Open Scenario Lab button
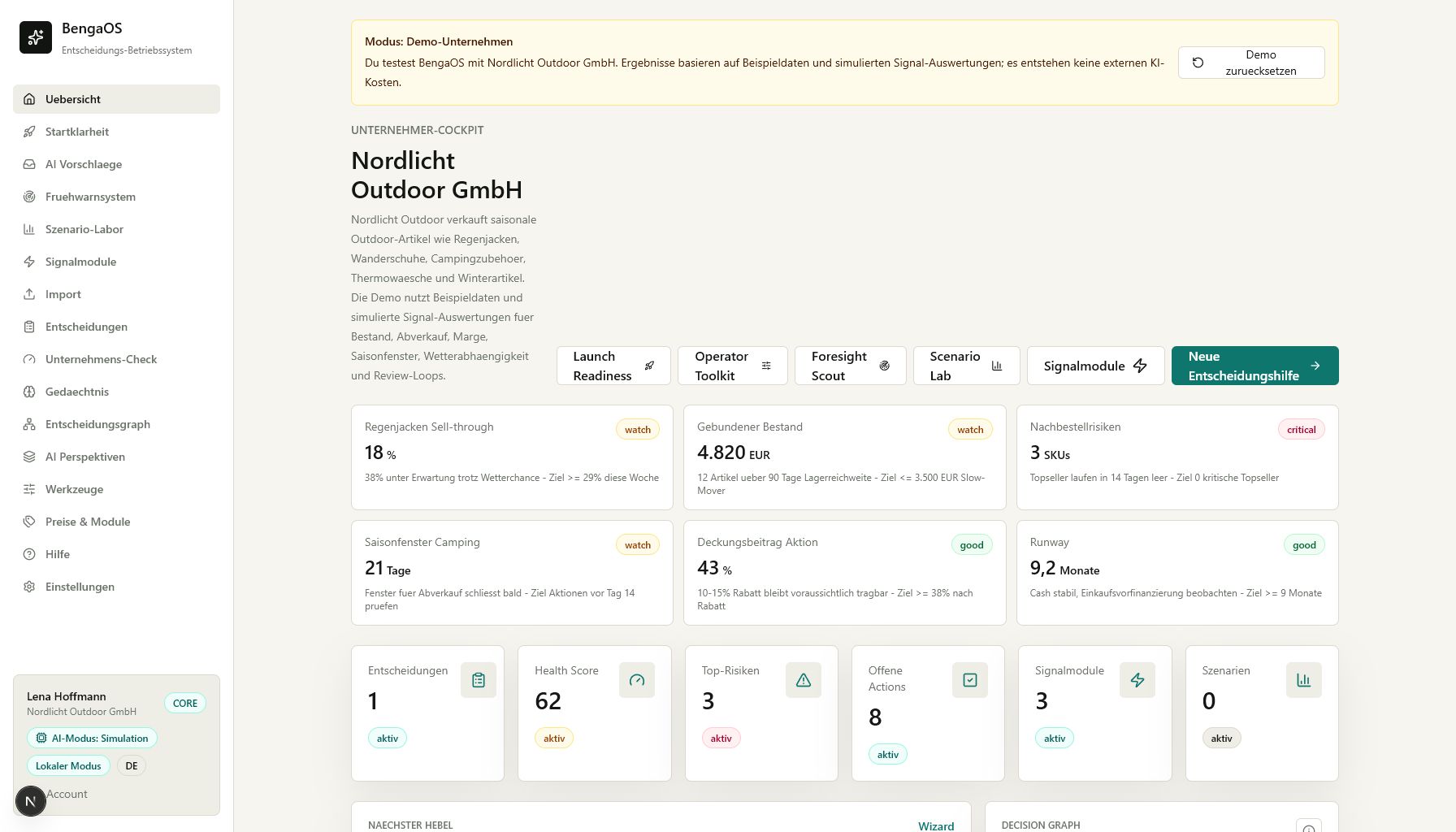The height and width of the screenshot is (832, 1456). [x=966, y=366]
